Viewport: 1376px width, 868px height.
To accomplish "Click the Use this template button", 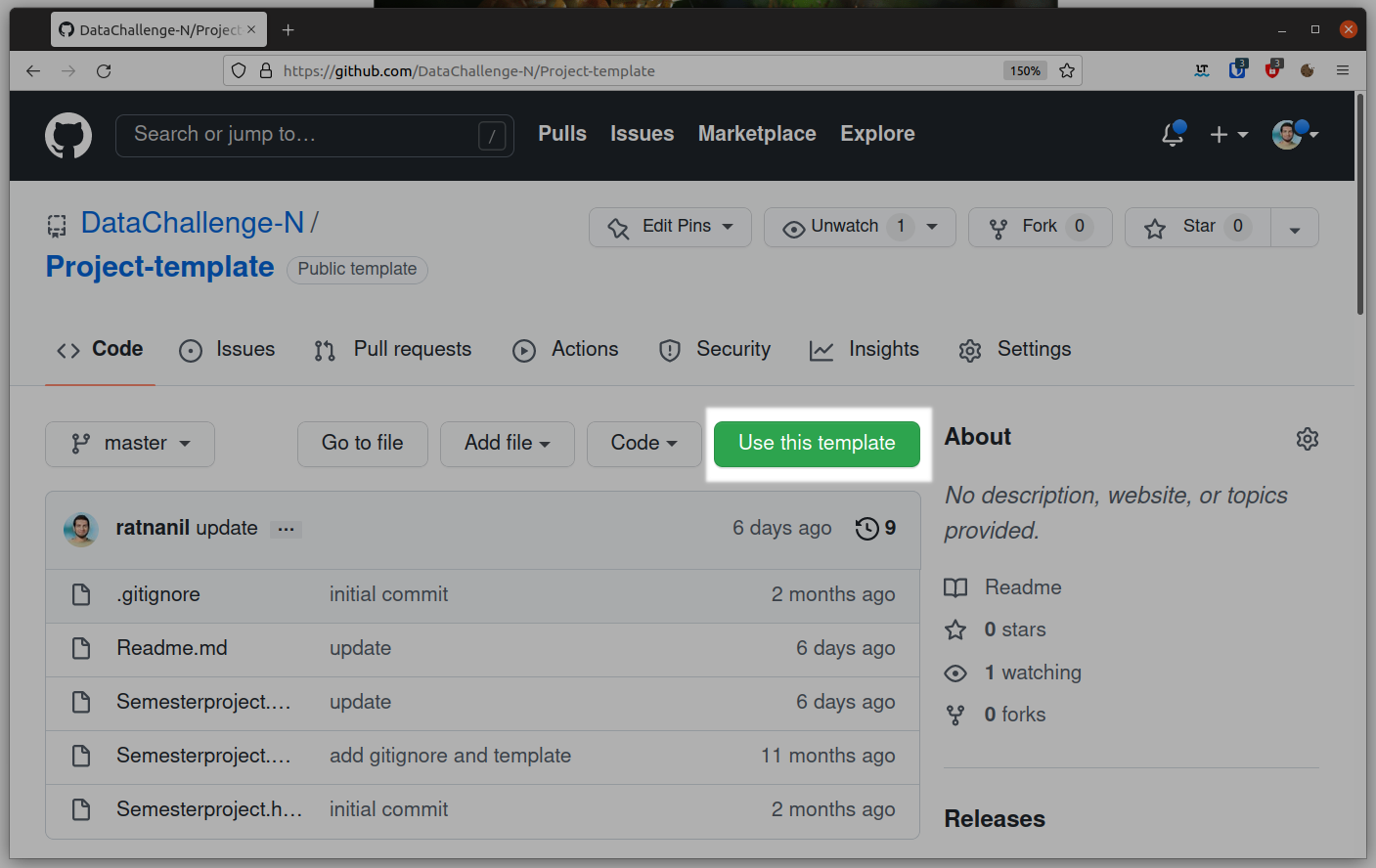I will coord(817,444).
